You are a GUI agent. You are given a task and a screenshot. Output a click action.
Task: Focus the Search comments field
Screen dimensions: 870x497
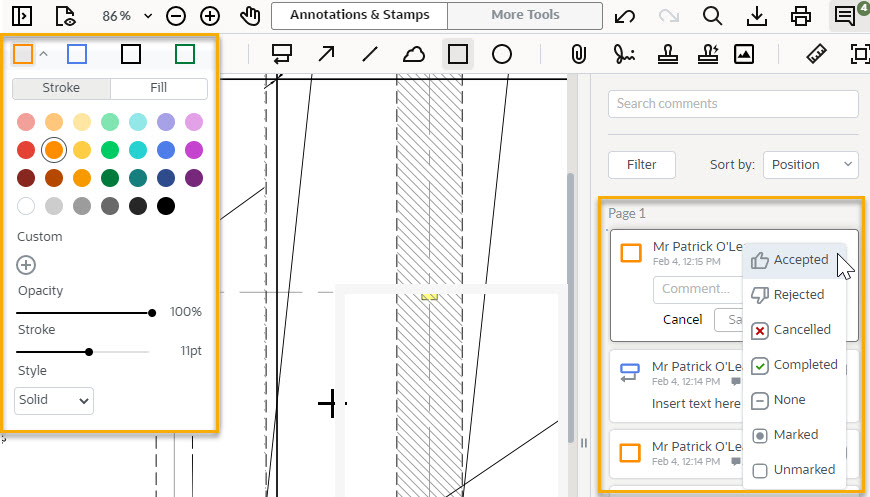(733, 104)
